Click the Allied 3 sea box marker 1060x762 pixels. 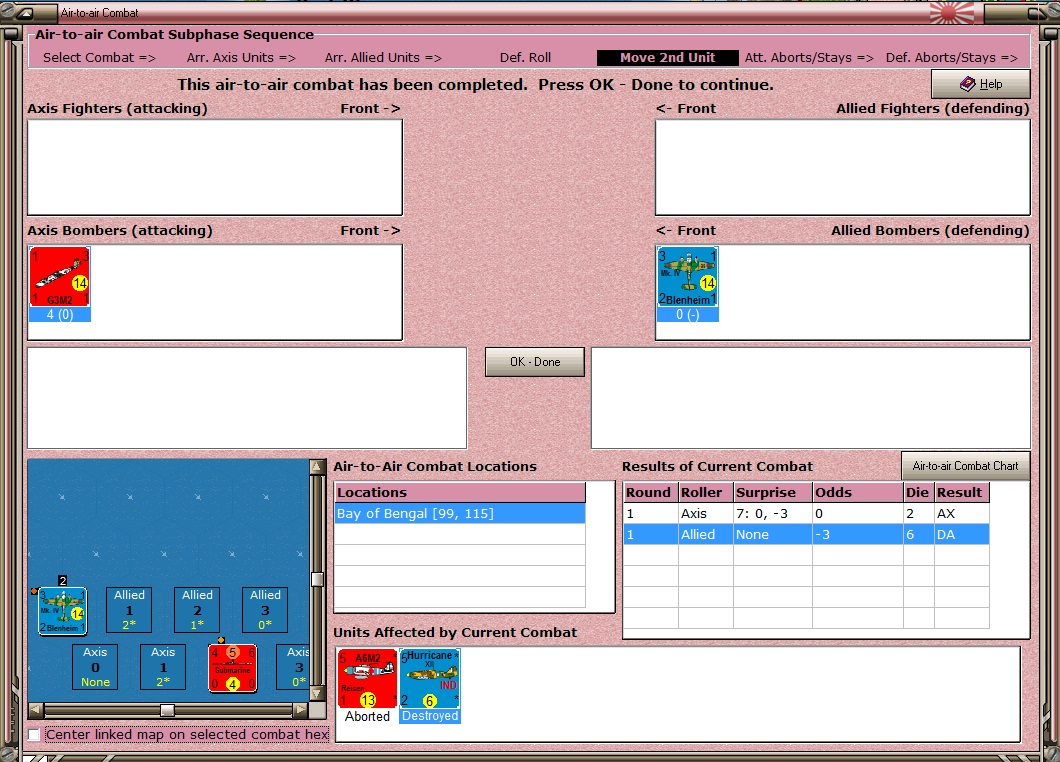click(x=265, y=610)
